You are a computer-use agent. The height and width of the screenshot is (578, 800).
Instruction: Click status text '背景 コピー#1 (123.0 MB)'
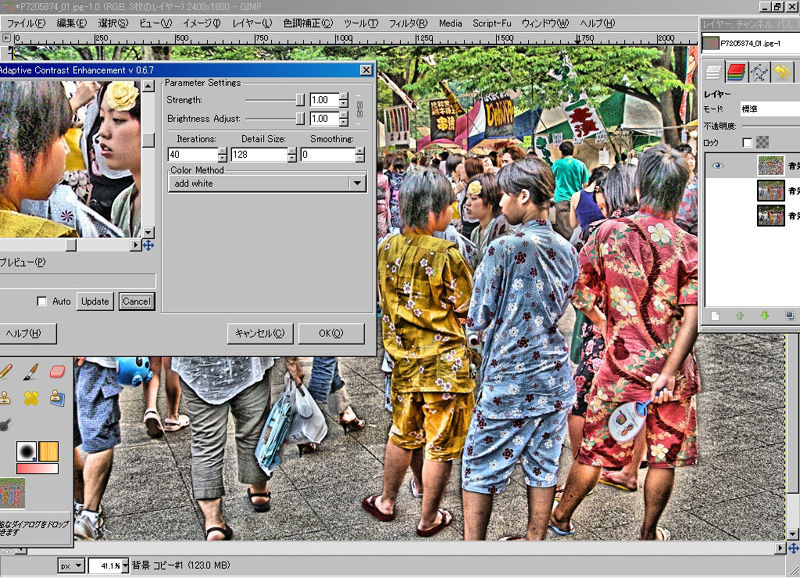[x=181, y=565]
